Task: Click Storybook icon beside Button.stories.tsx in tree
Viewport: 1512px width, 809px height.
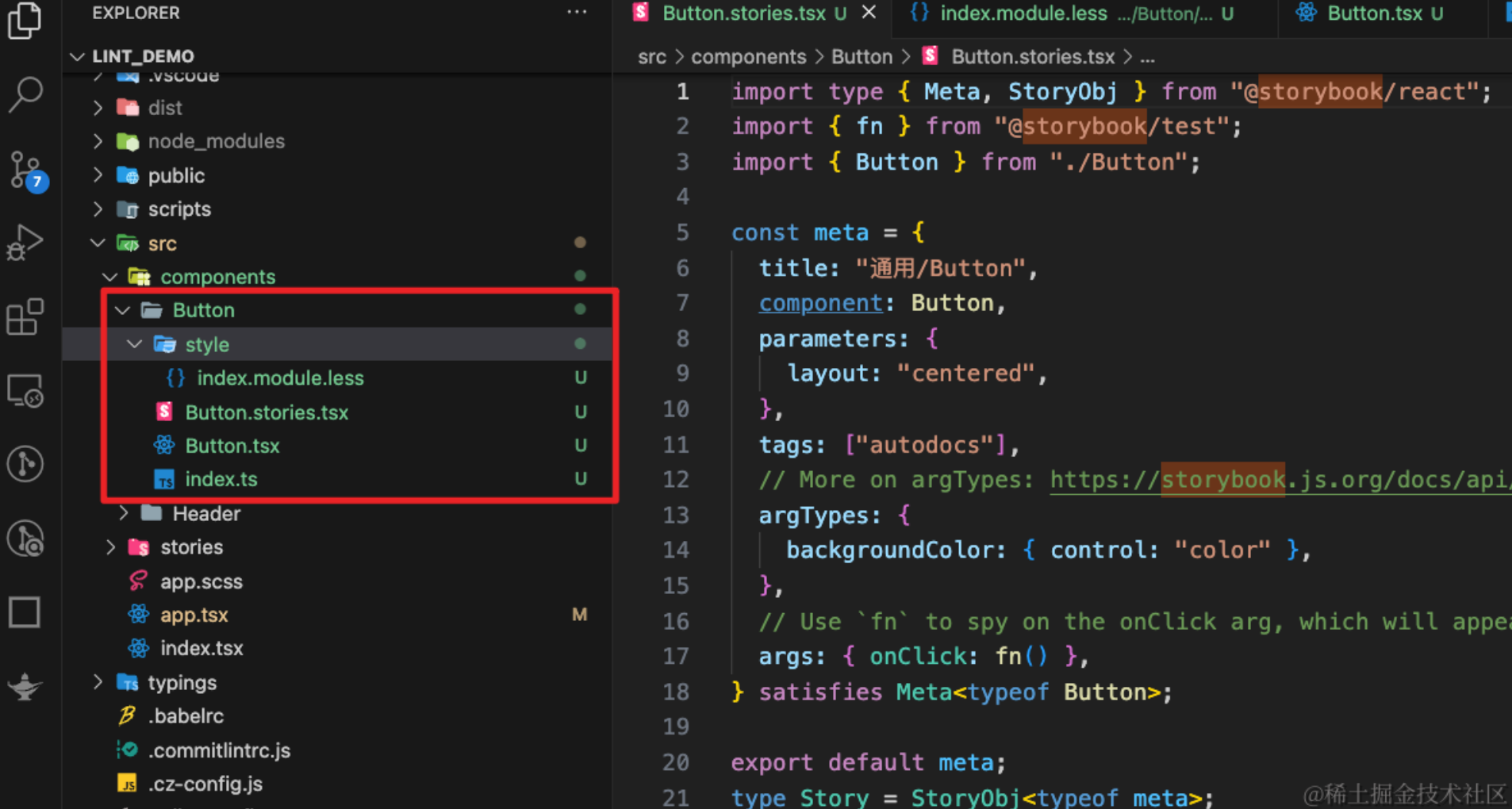Action: 163,412
